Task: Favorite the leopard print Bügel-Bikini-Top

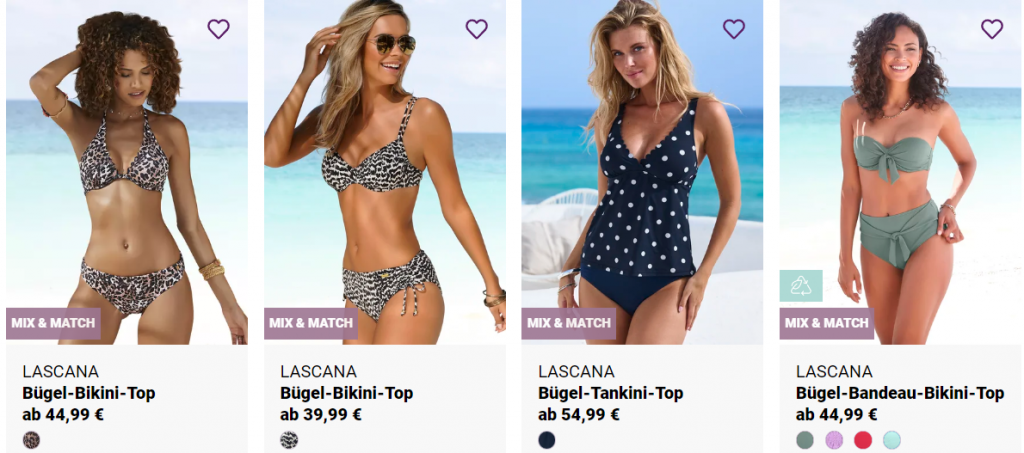Action: click(218, 29)
